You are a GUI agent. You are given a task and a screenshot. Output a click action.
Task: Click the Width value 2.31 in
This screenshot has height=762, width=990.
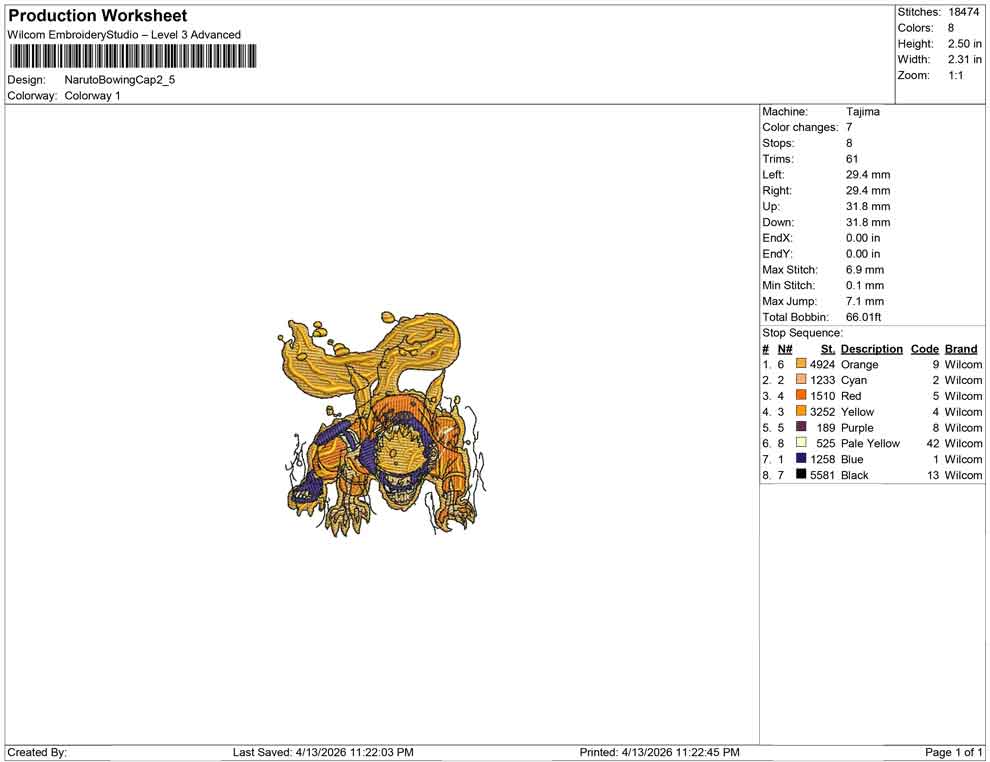tap(965, 59)
